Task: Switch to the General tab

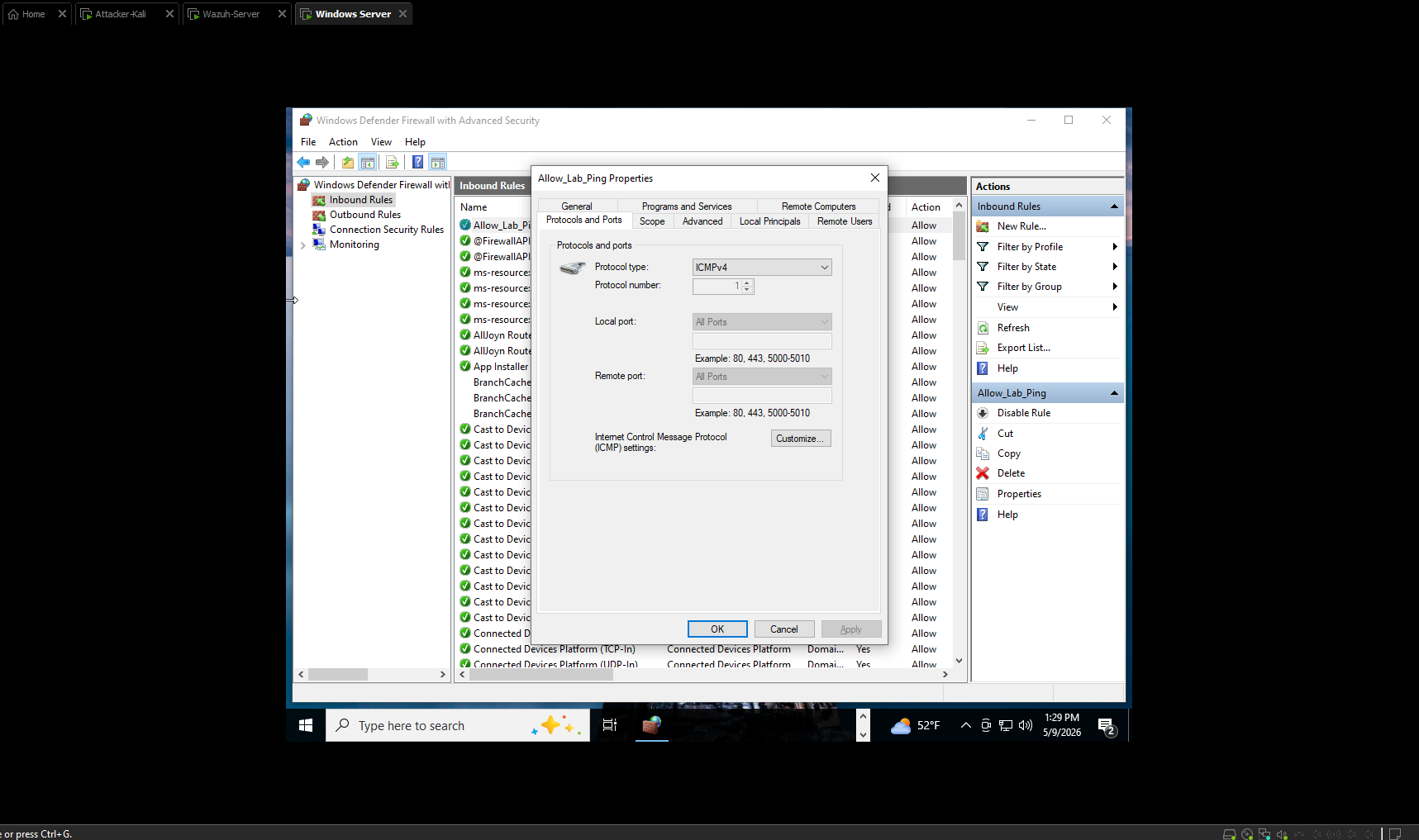Action: [x=577, y=206]
